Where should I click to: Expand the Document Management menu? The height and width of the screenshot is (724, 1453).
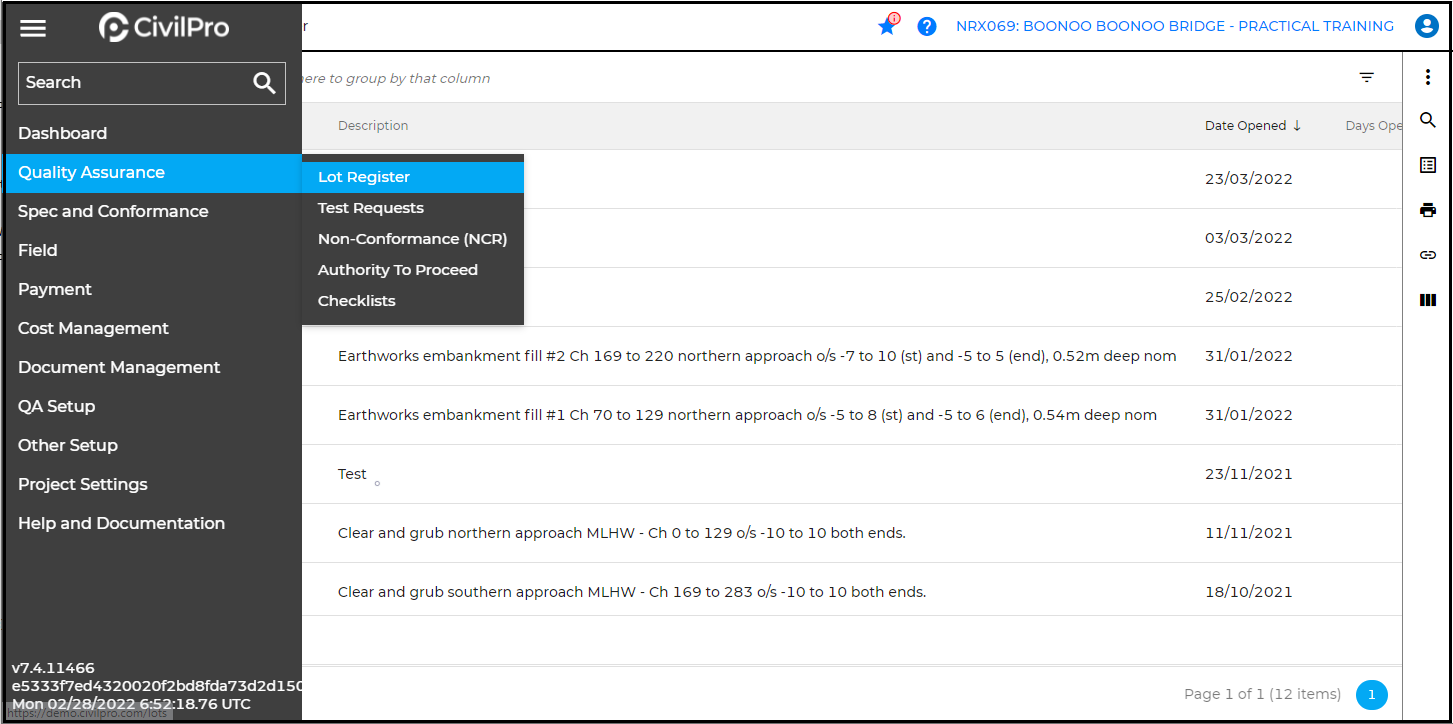[119, 367]
